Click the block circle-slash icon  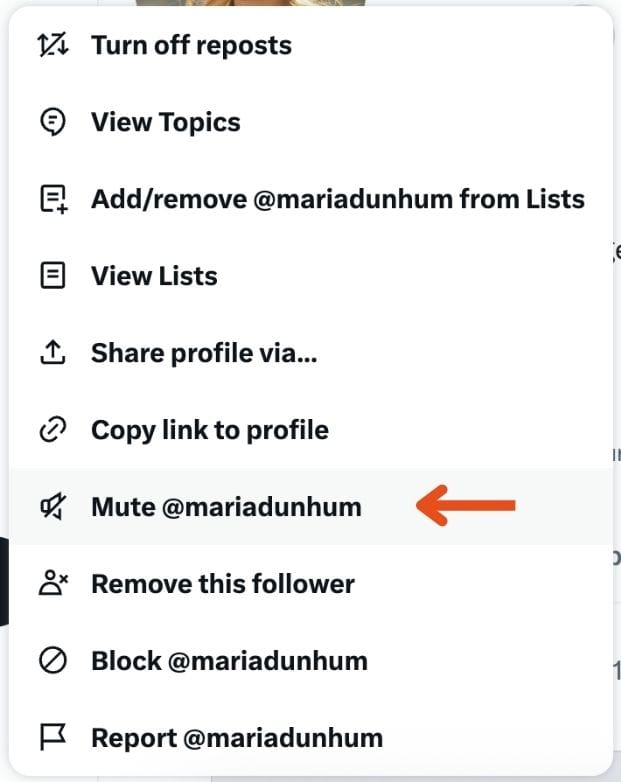click(x=52, y=660)
